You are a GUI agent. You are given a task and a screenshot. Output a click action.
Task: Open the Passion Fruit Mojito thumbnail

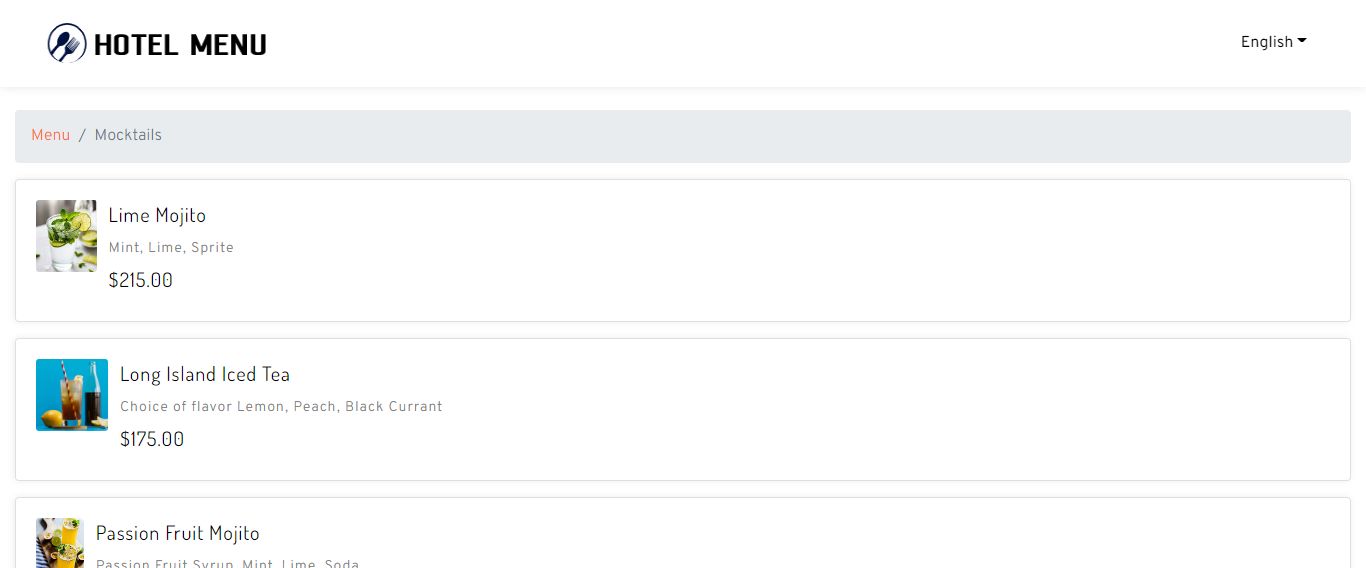[60, 543]
